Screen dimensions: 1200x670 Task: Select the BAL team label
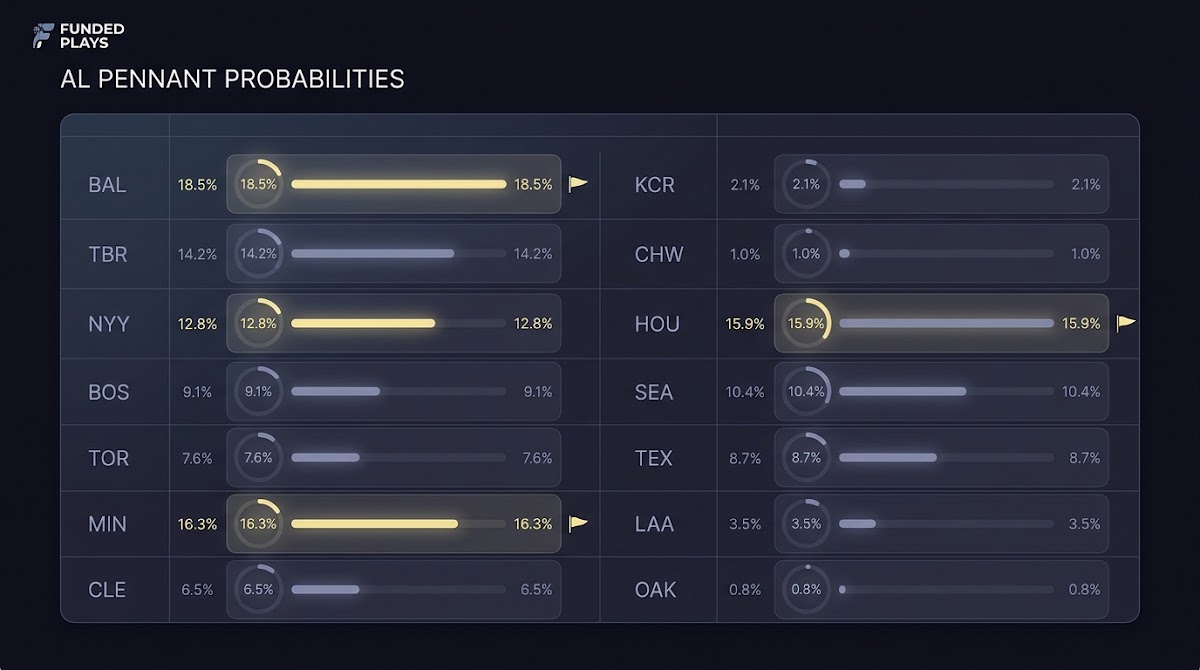[x=107, y=185]
